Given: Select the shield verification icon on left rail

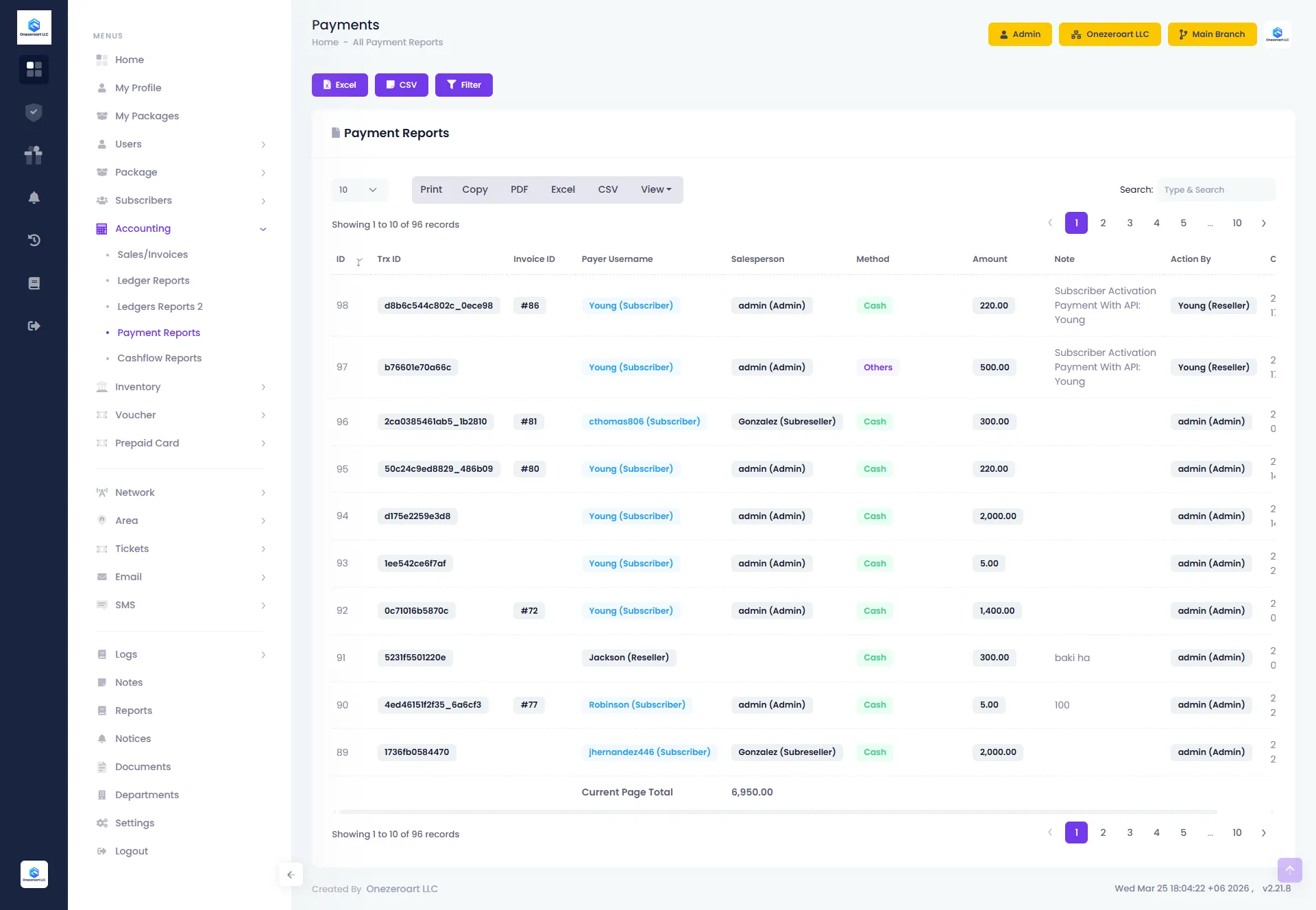Looking at the screenshot, I should click(x=34, y=112).
